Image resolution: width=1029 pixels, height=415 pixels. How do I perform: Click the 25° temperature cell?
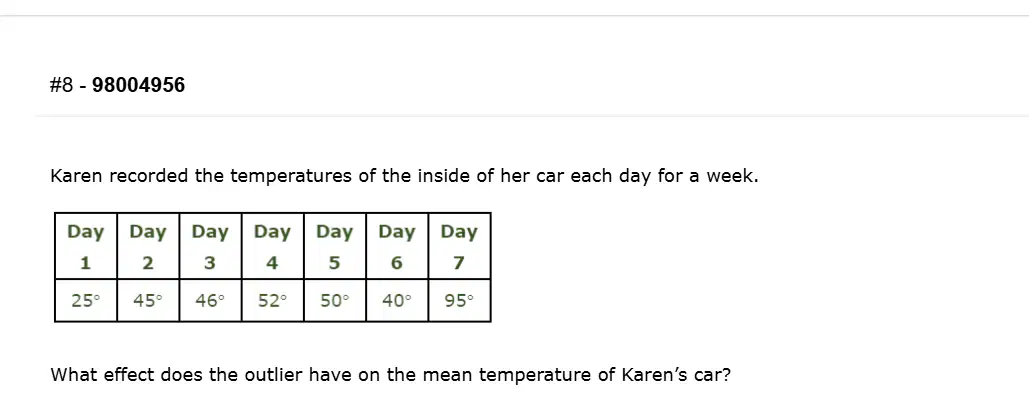tap(86, 301)
